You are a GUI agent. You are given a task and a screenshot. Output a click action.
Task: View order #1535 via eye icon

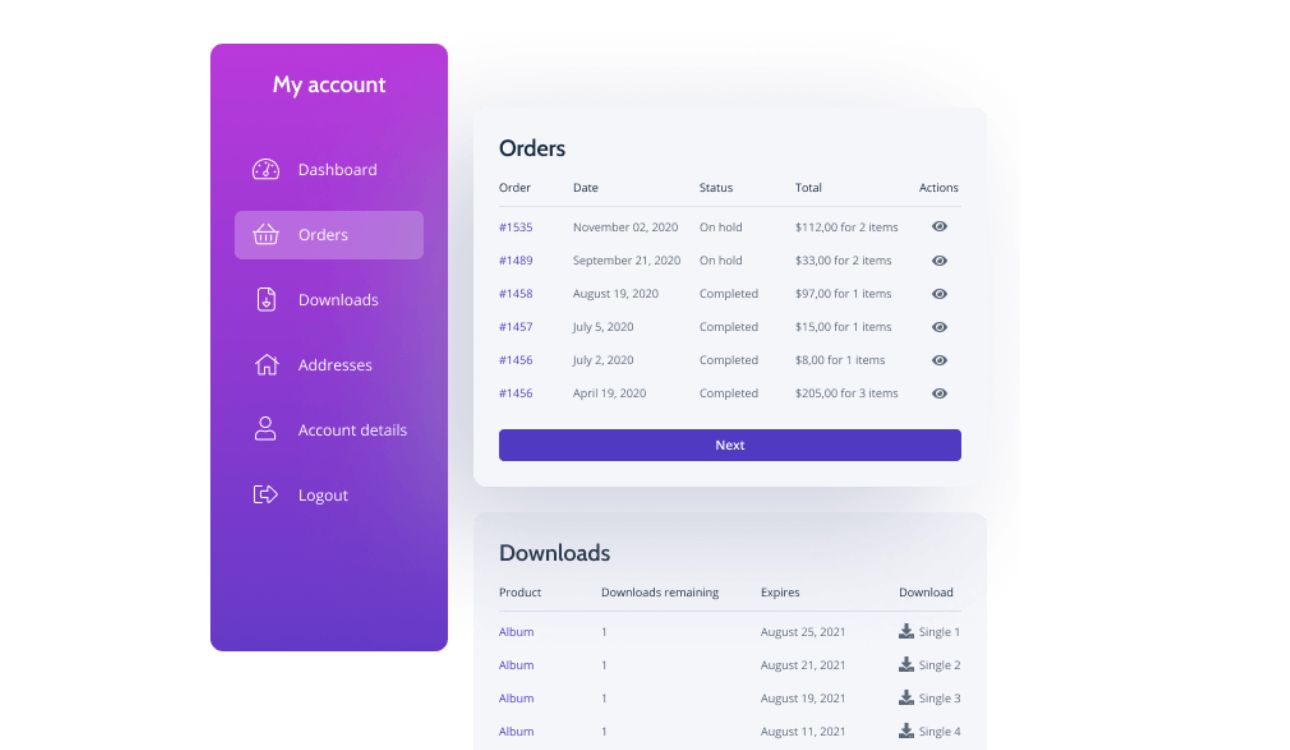tap(939, 227)
